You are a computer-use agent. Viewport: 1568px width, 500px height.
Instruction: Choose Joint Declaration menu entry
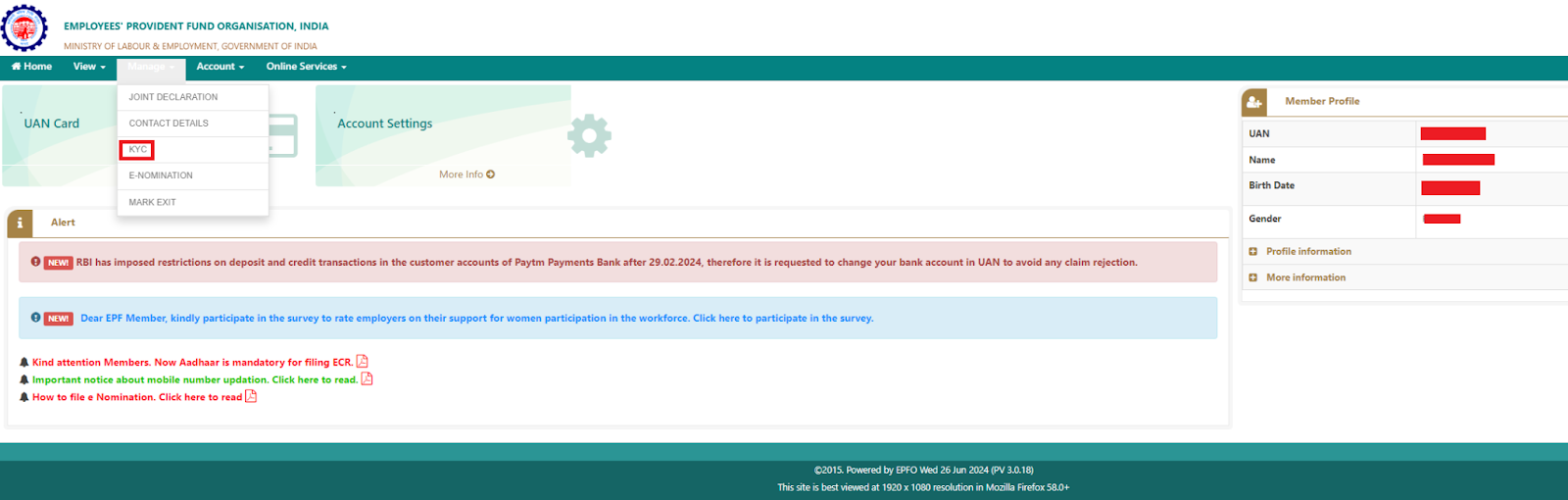tap(173, 97)
